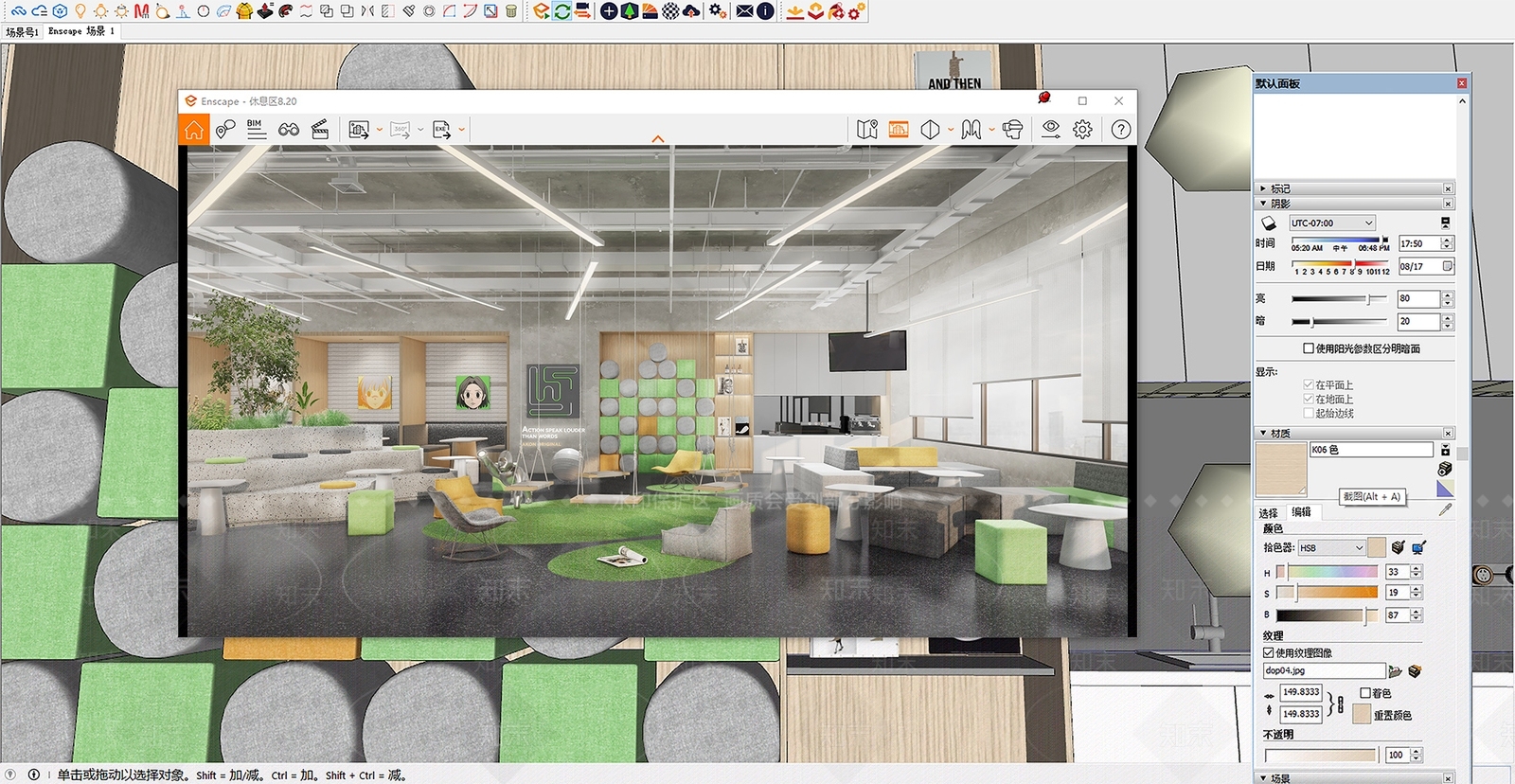1515x784 pixels.
Task: Click the light bulb toolbar icon
Action: click(80, 11)
